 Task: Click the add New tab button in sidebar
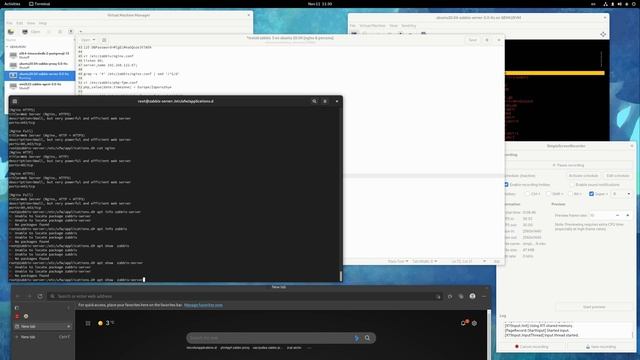(x=43, y=337)
